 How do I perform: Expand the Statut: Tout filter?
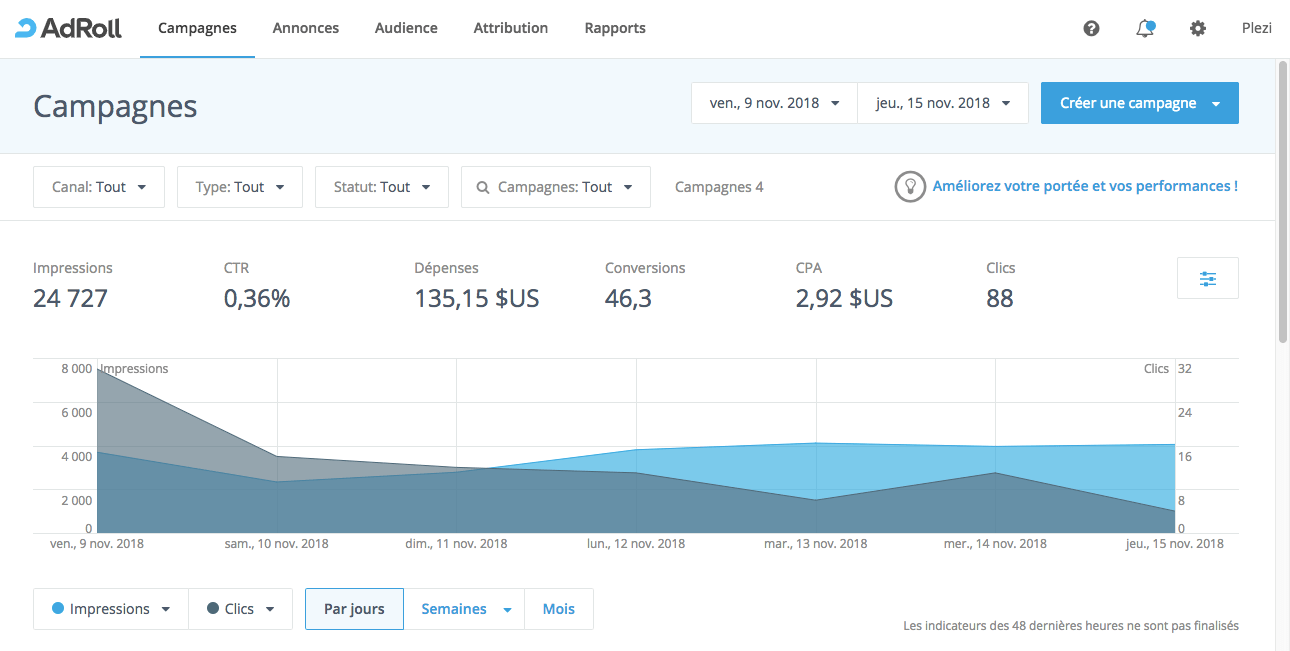tap(382, 187)
